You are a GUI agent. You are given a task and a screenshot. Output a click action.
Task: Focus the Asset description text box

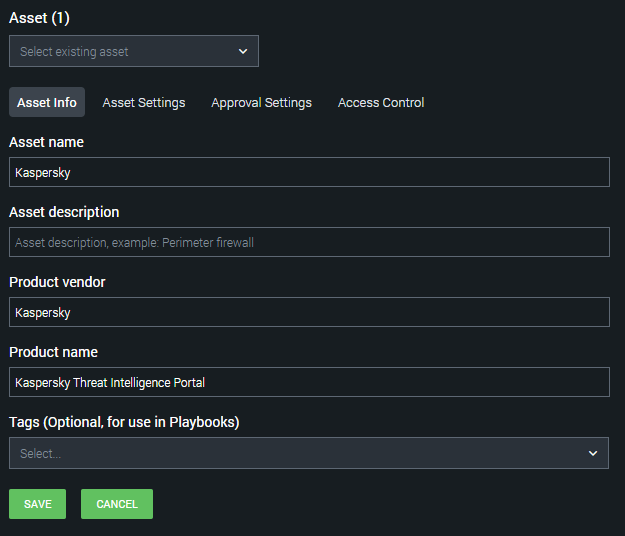[309, 242]
